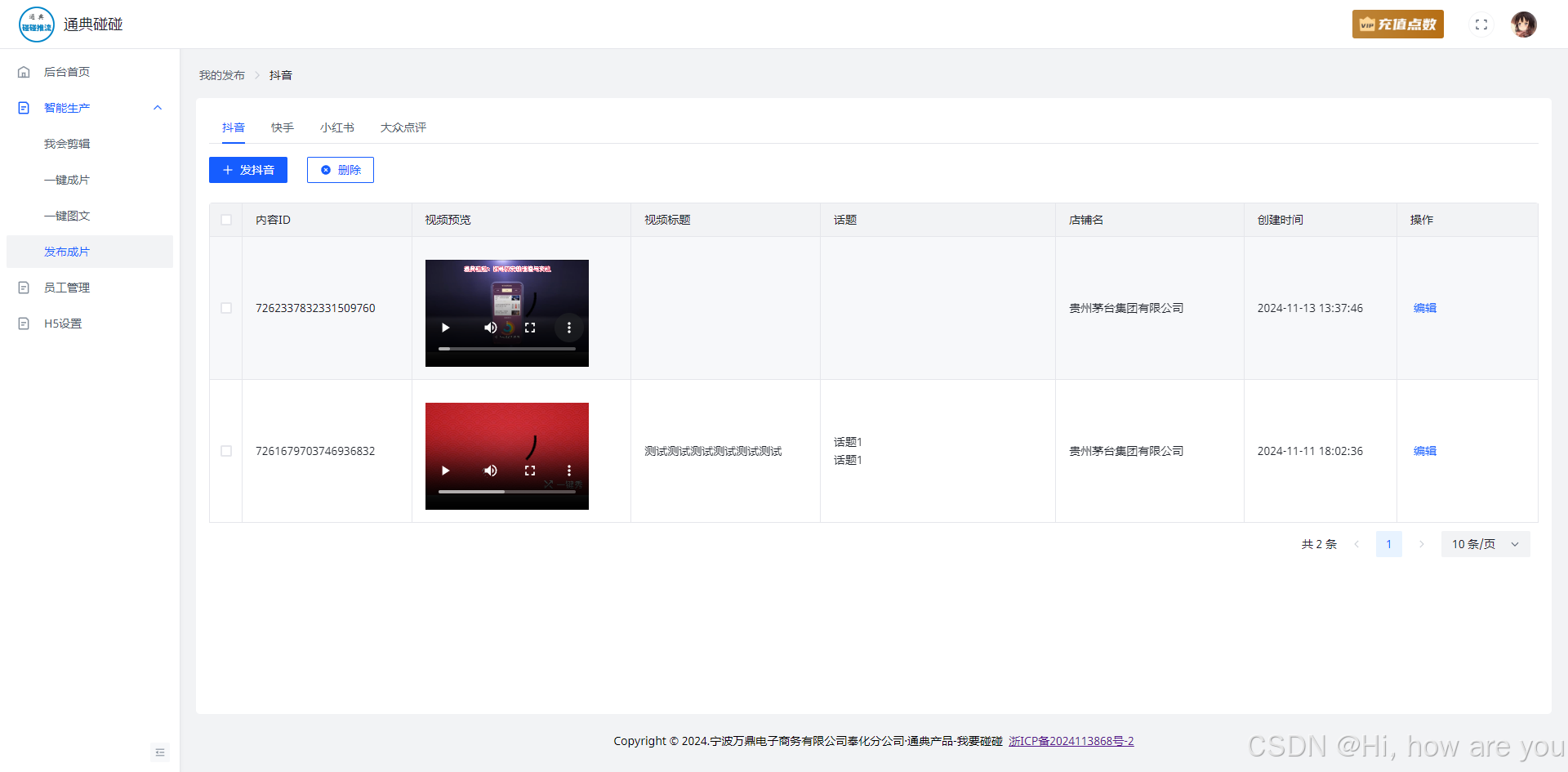
Task: Click the title 测试测试测试测试测试测试
Action: 713,451
